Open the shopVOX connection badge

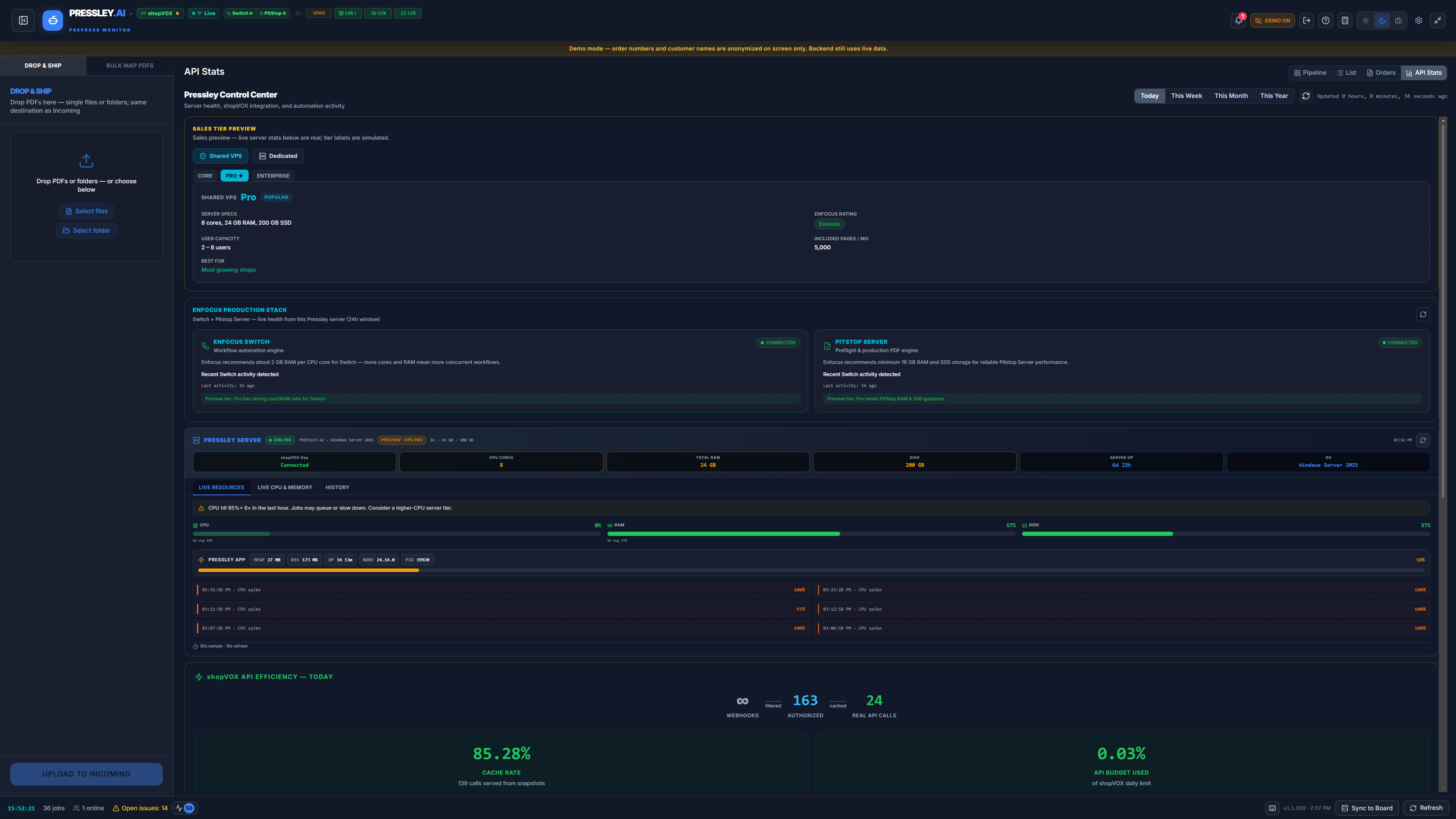(160, 13)
